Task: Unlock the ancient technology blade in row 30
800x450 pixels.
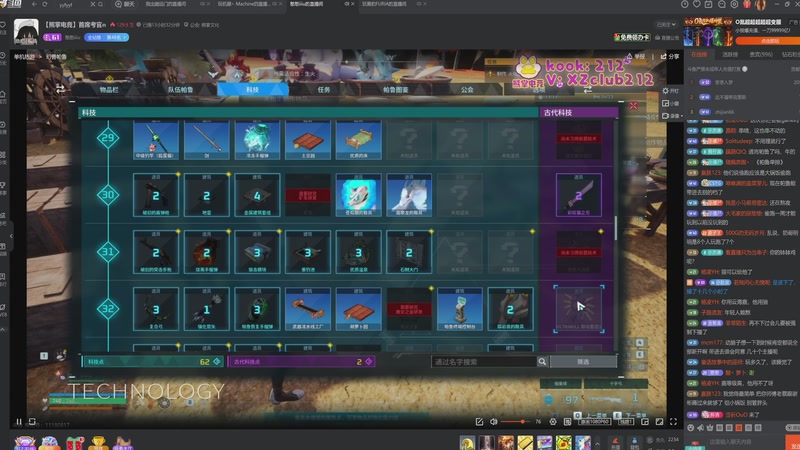Action: pos(579,195)
